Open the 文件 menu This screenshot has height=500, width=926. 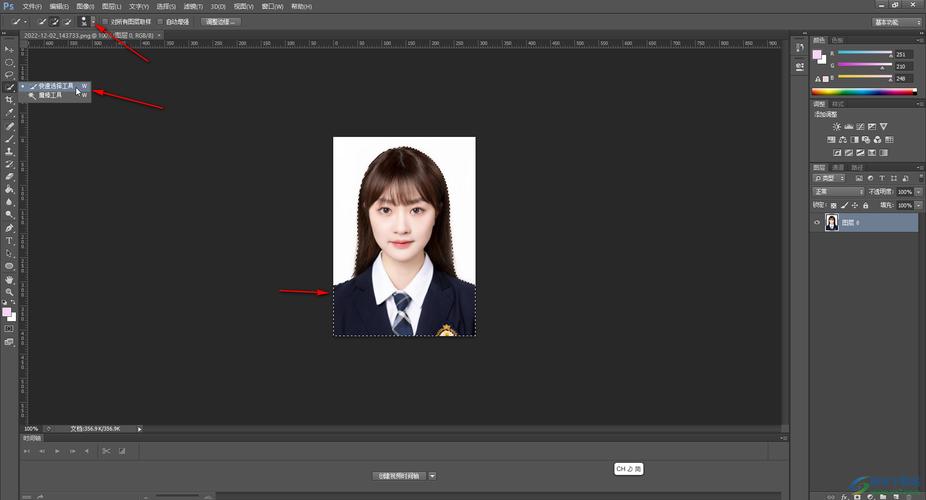tap(32, 6)
